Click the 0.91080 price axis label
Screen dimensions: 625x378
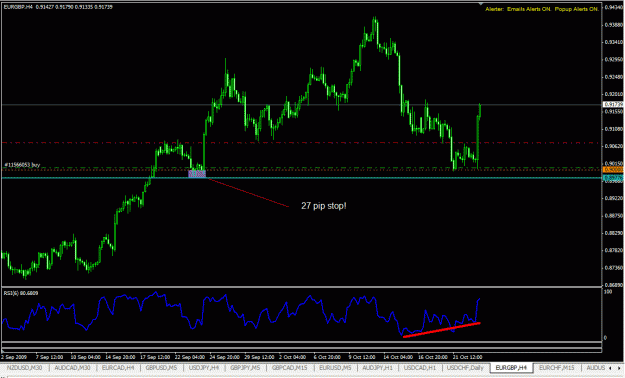[614, 129]
